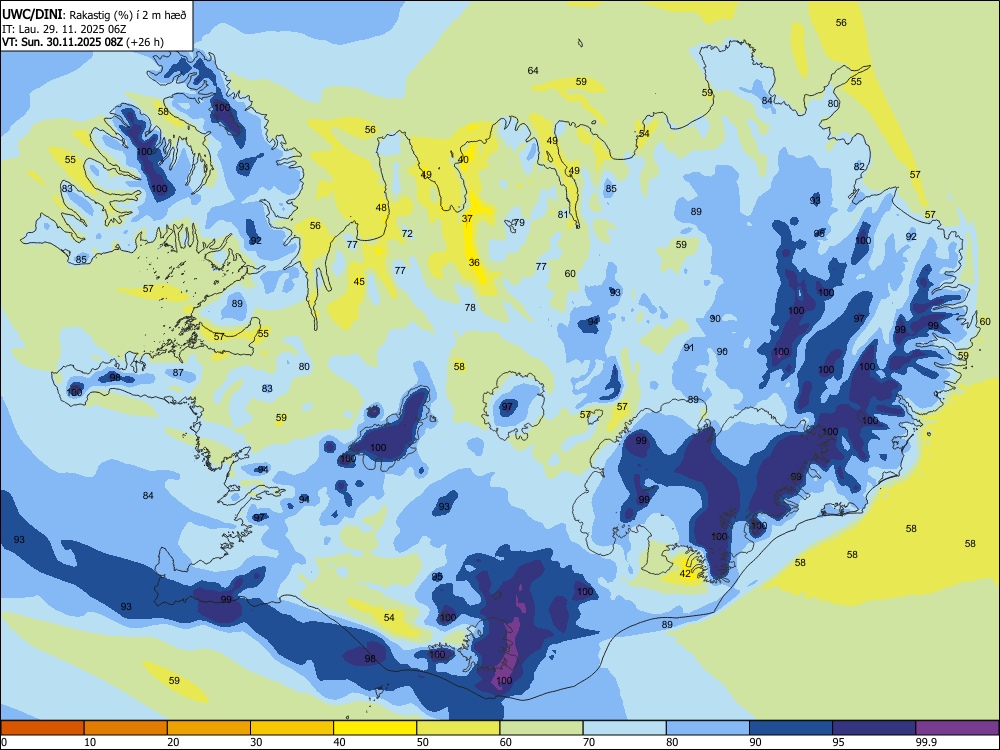
Task: Click the map value 45
Action: pyautogui.click(x=360, y=281)
